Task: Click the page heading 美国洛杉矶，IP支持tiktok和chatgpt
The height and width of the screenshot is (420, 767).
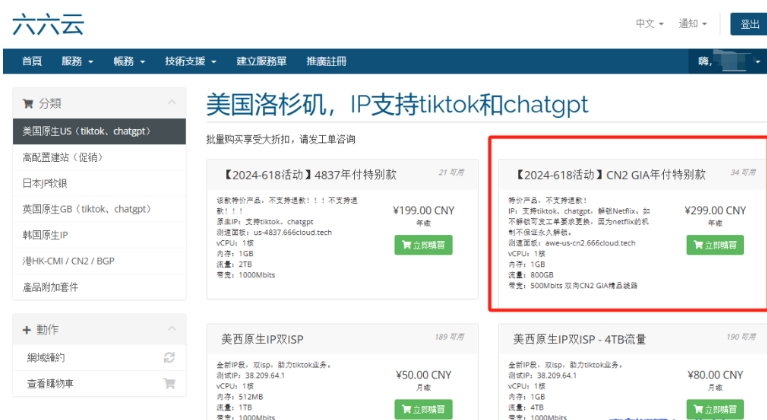Action: [397, 104]
